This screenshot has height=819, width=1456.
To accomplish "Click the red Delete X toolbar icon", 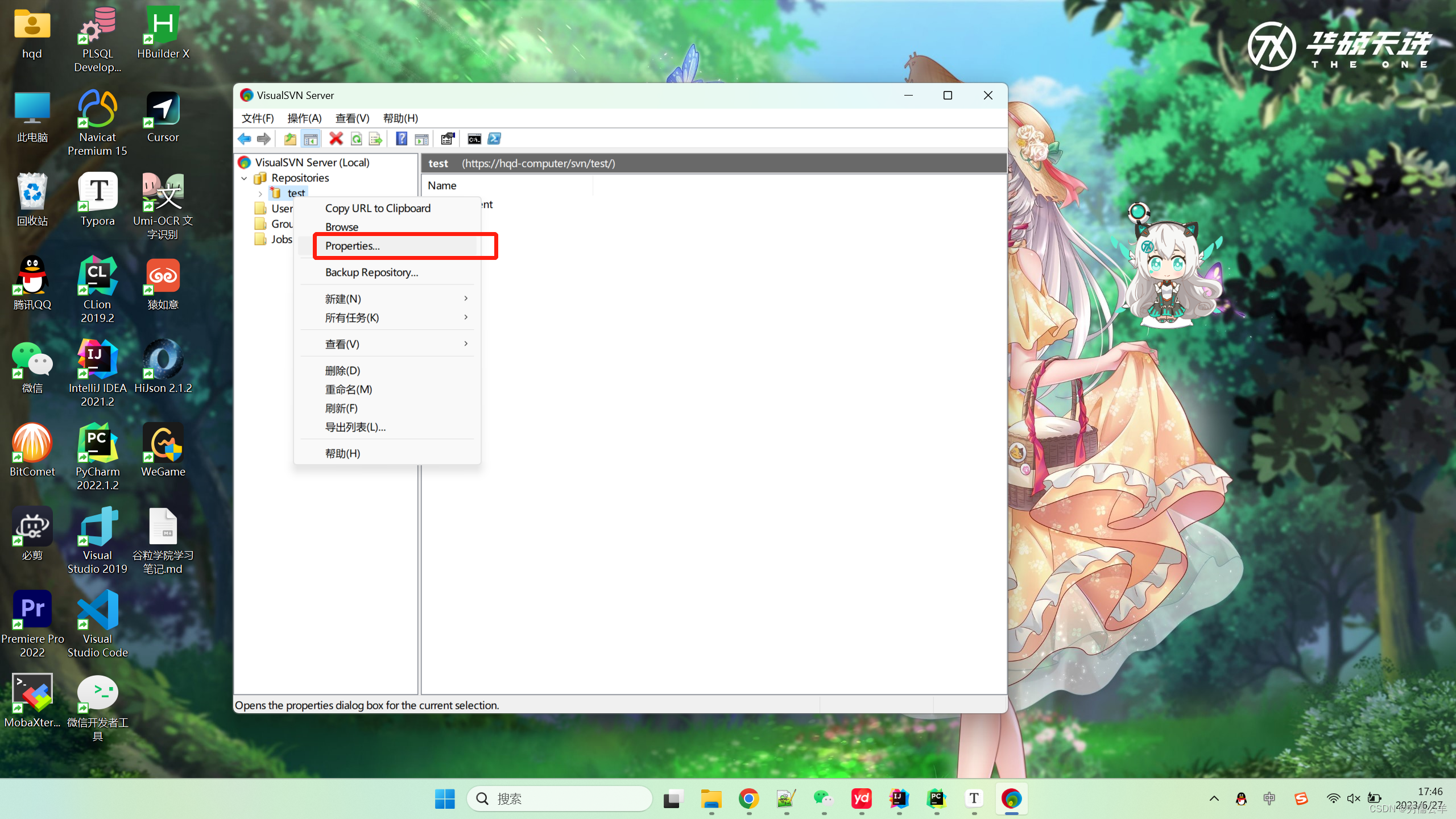I will click(336, 138).
